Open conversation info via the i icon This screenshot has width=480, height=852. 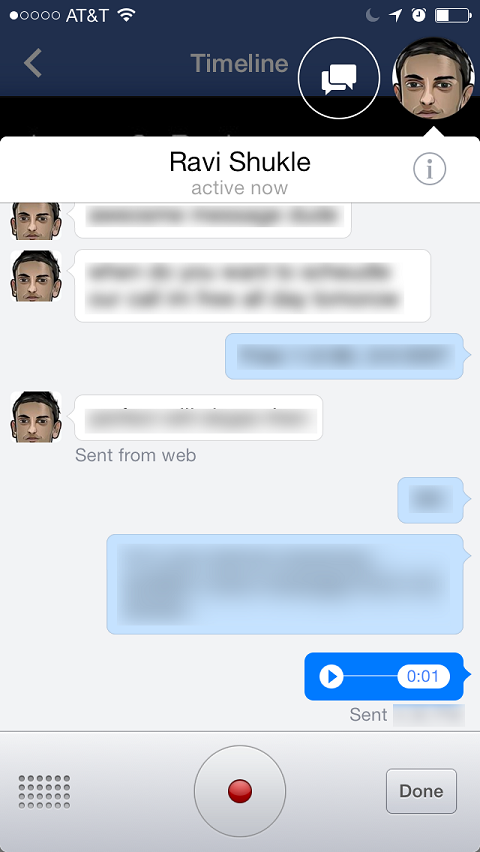(429, 170)
